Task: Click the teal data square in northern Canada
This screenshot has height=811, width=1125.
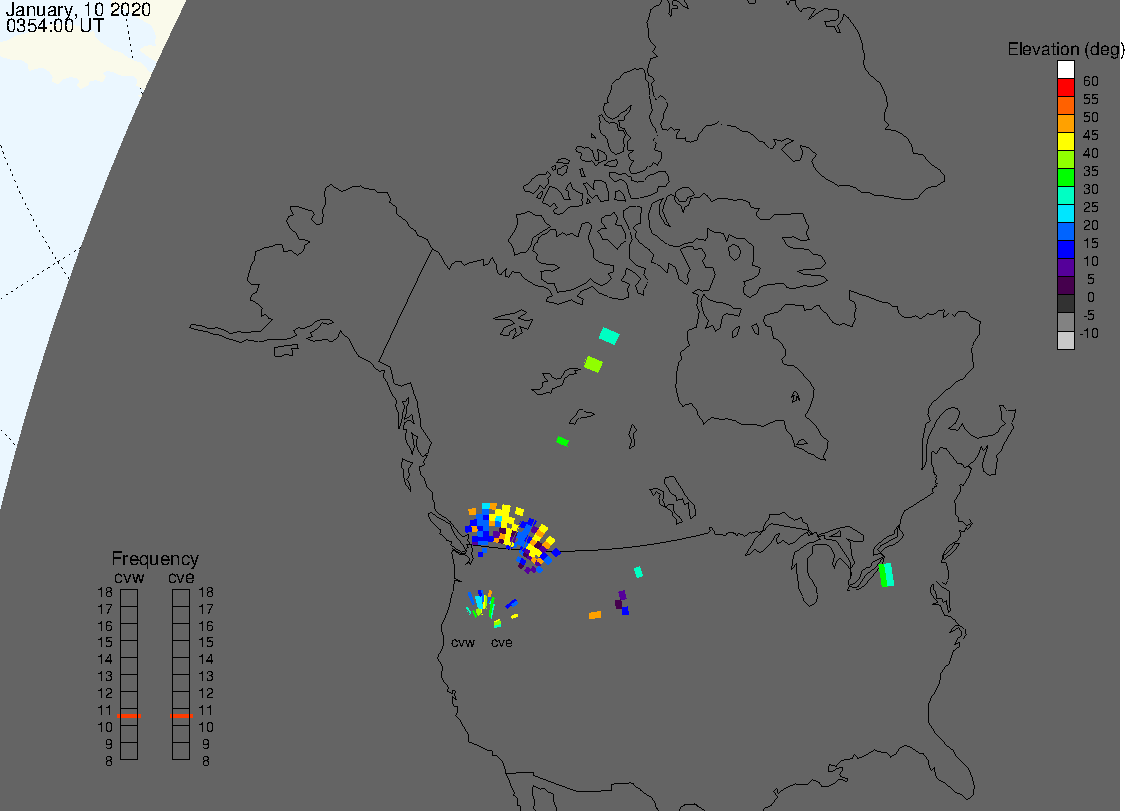Action: 609,336
